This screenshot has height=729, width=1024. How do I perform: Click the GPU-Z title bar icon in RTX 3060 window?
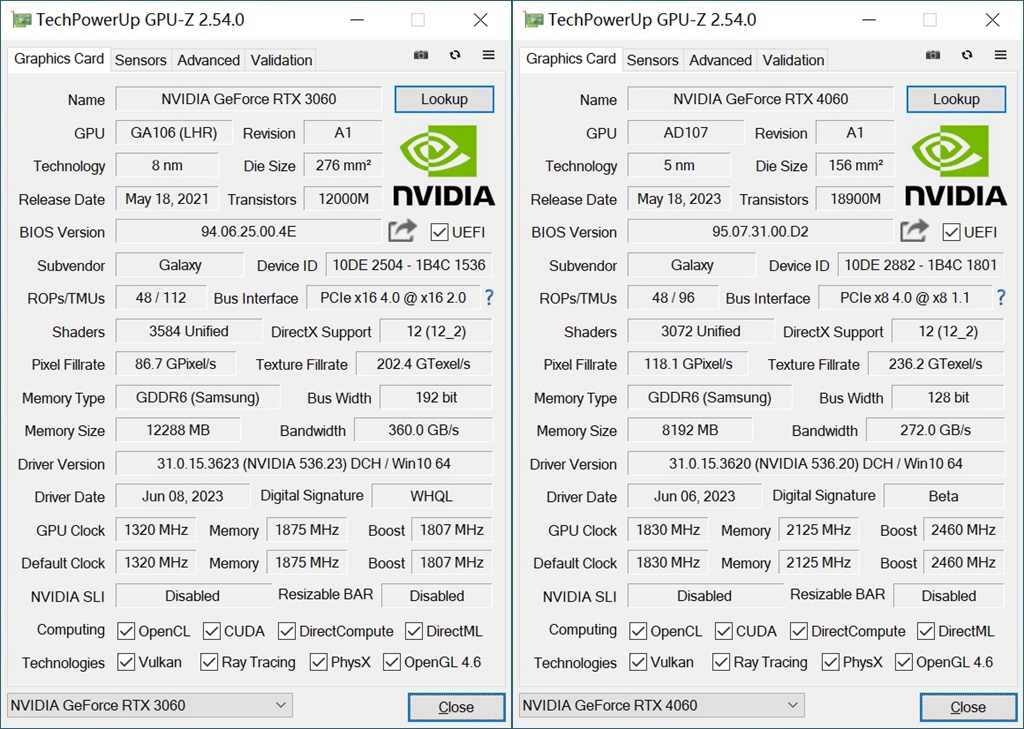21,20
